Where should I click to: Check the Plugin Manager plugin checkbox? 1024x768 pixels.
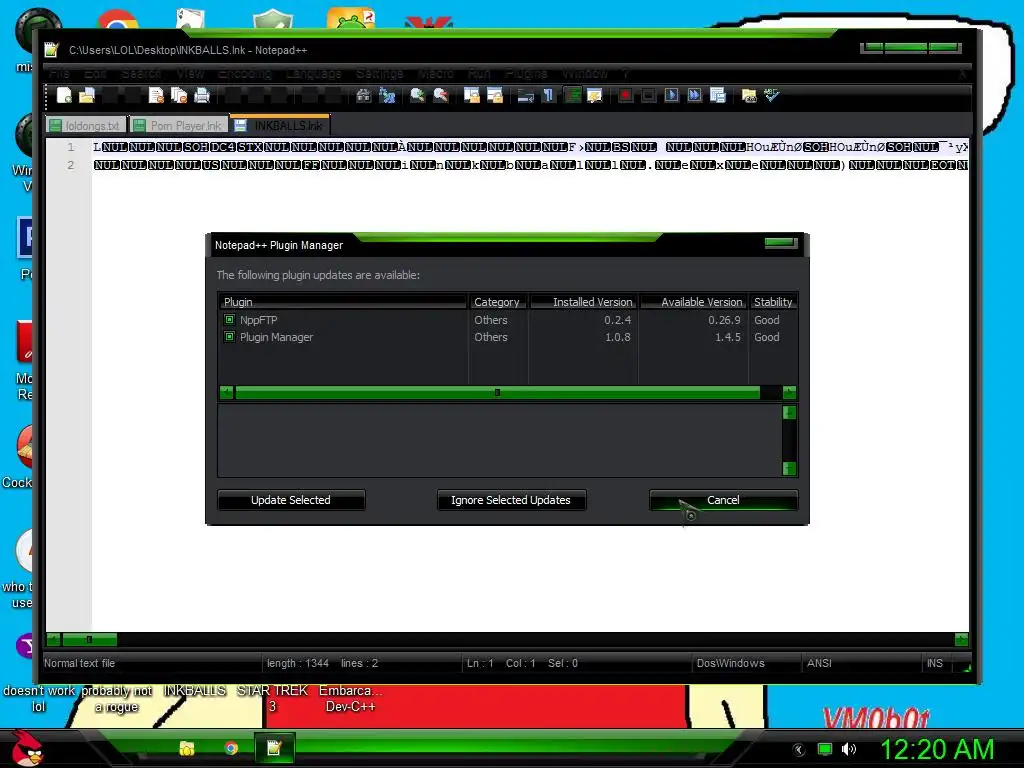point(229,337)
